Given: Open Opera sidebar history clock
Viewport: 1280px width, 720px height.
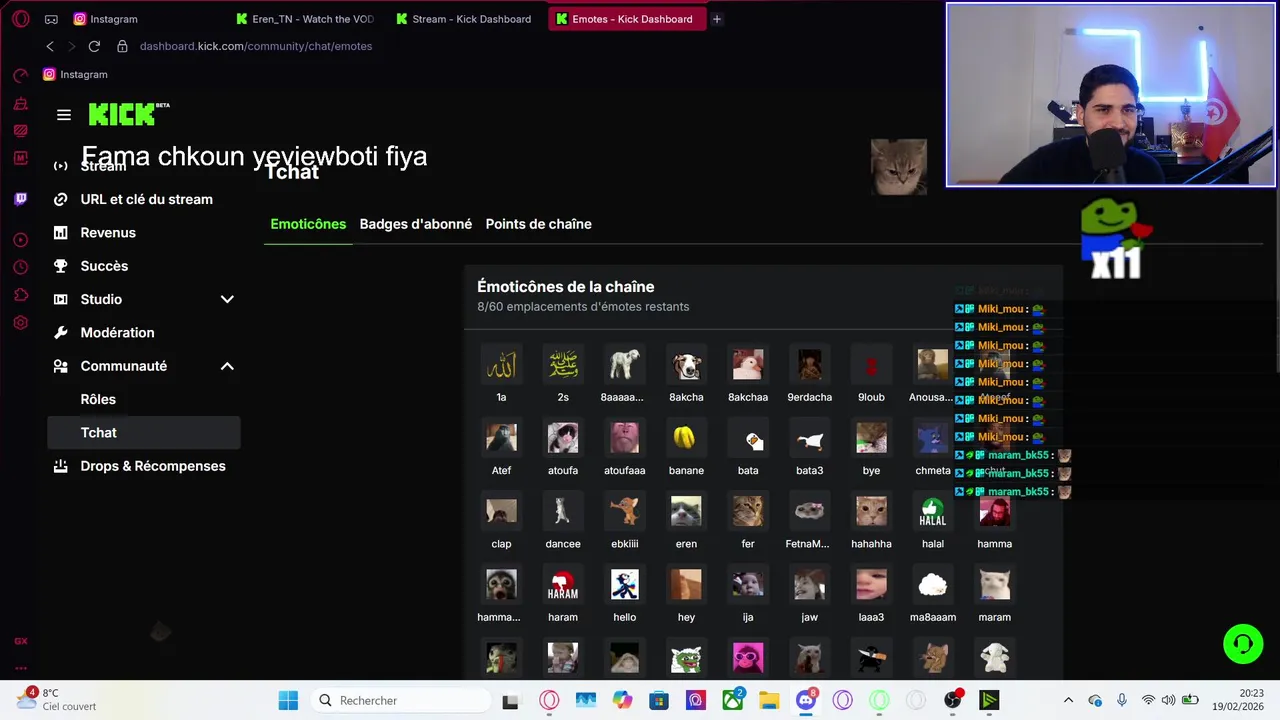Looking at the screenshot, I should pos(21,267).
